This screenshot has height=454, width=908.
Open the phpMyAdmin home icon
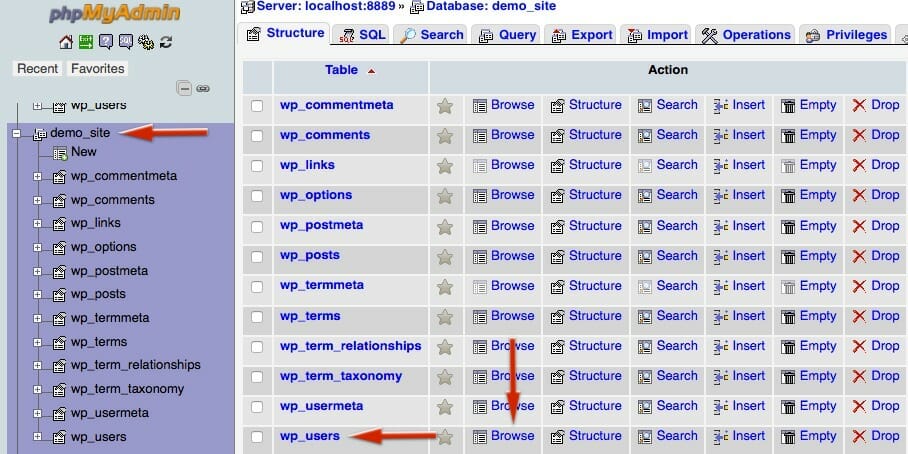66,42
